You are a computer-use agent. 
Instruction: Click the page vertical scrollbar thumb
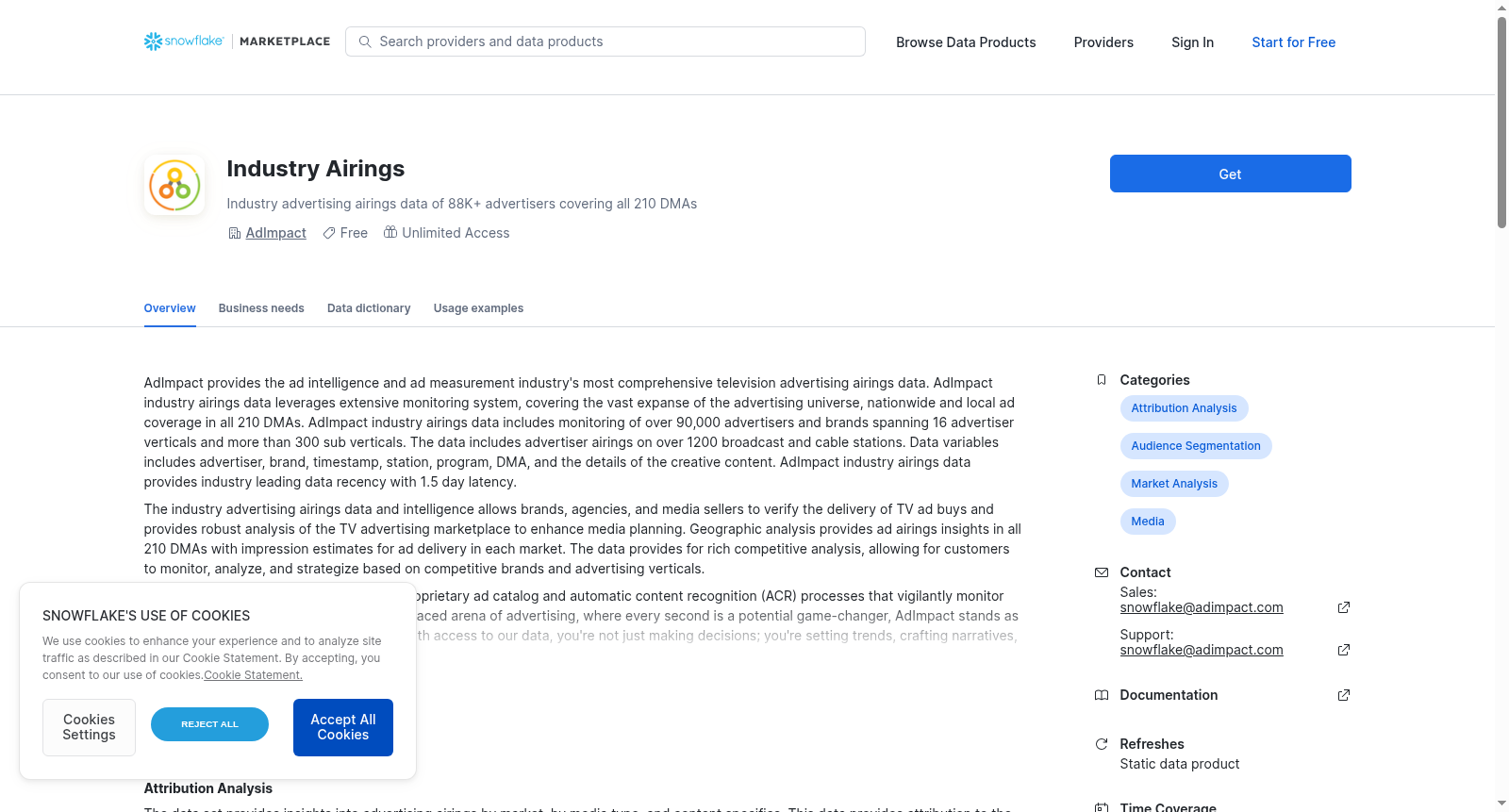point(1502,123)
